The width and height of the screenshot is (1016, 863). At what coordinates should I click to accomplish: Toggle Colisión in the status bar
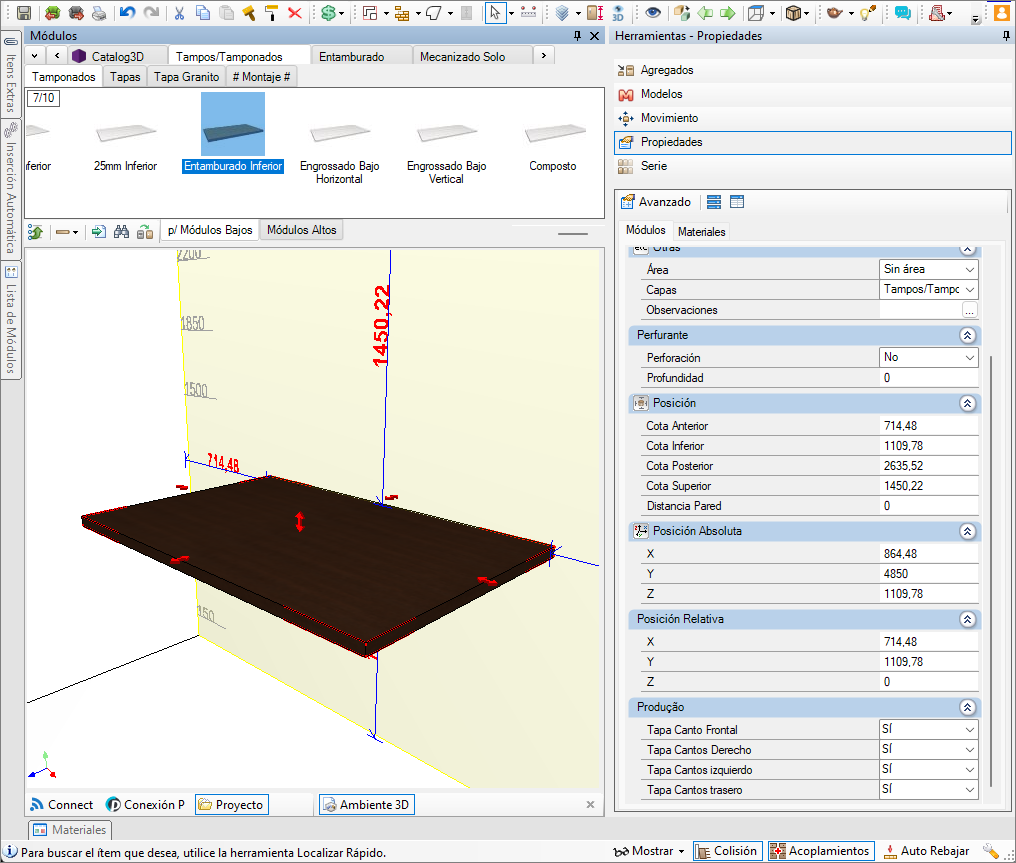coord(728,851)
